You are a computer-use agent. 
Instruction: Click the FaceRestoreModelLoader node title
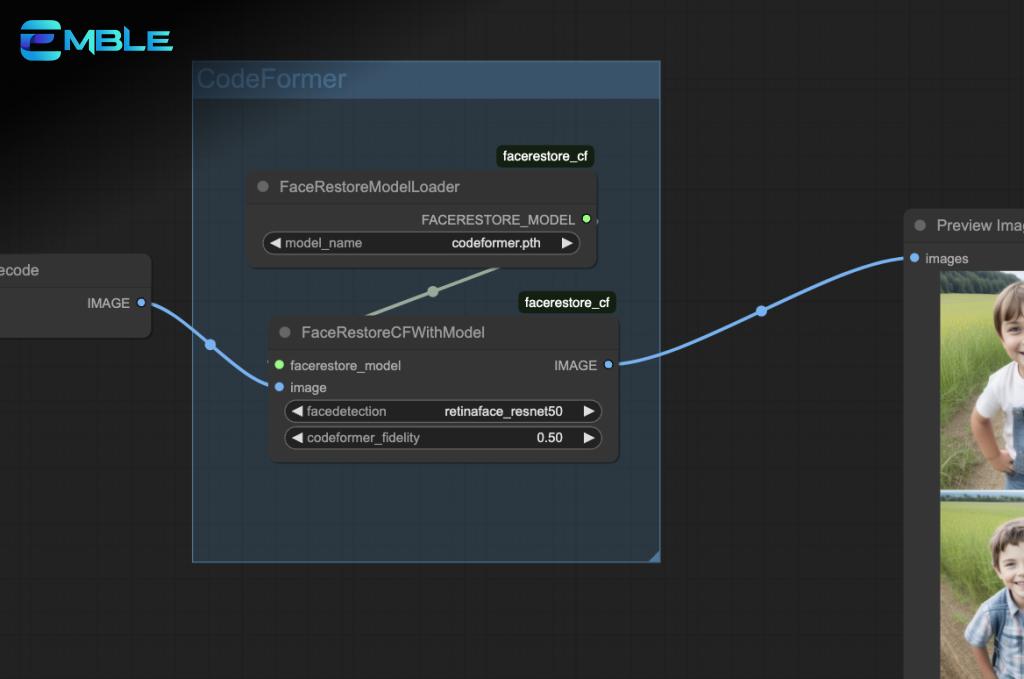pos(370,187)
